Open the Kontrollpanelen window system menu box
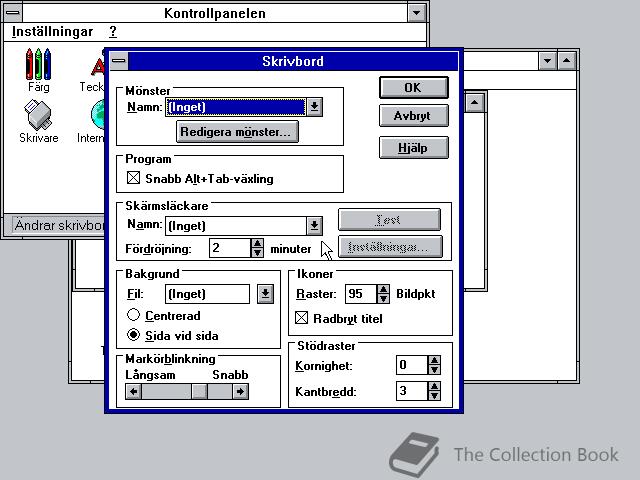640x480 pixels. coord(13,13)
